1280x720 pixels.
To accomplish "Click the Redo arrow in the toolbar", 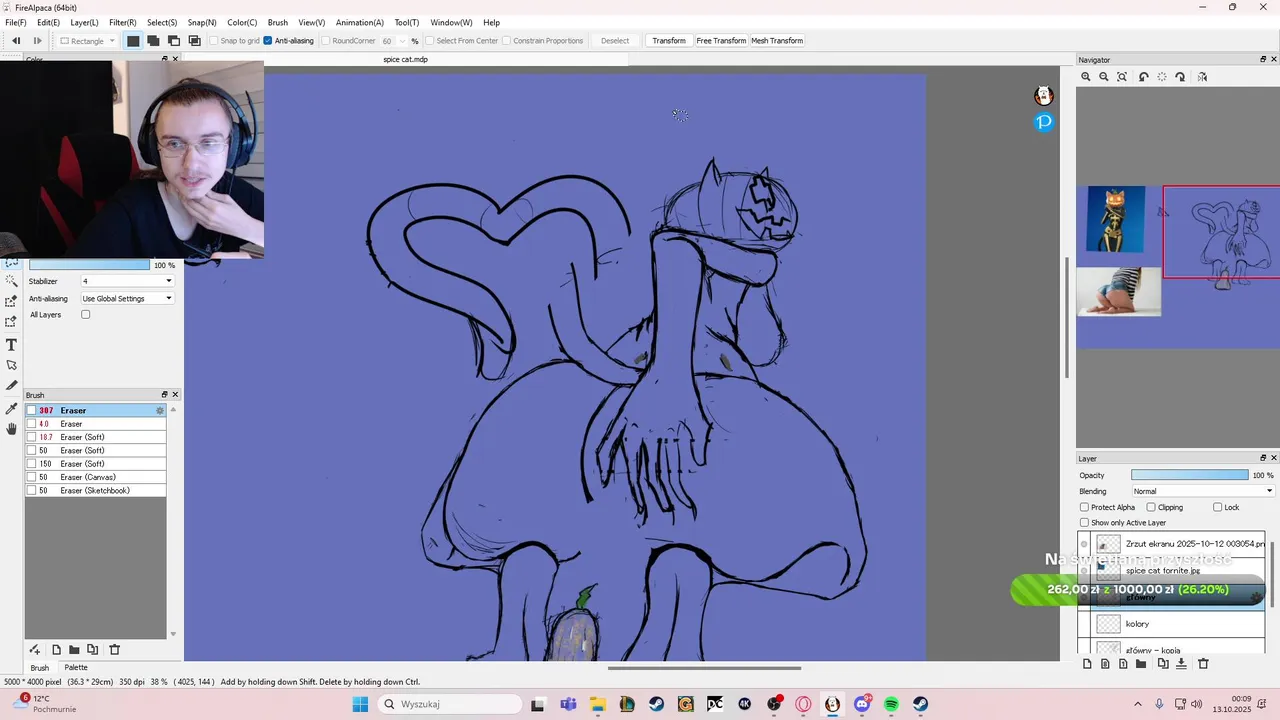I will [38, 41].
